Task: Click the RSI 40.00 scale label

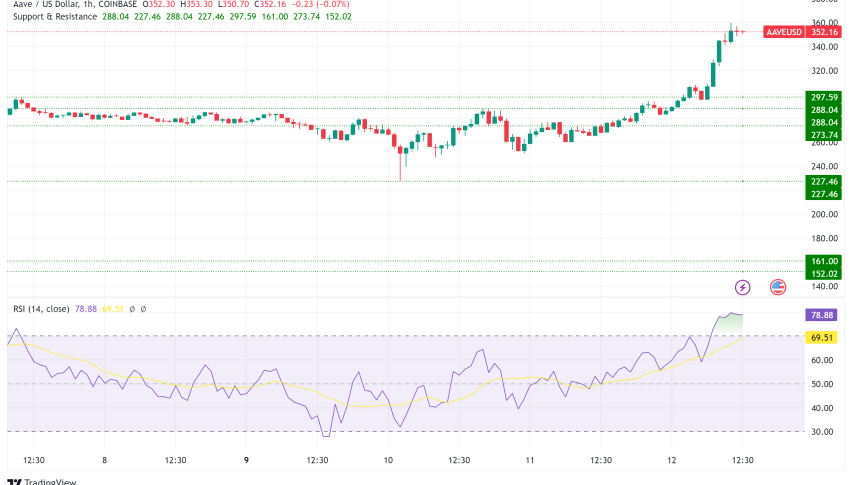Action: [x=822, y=408]
